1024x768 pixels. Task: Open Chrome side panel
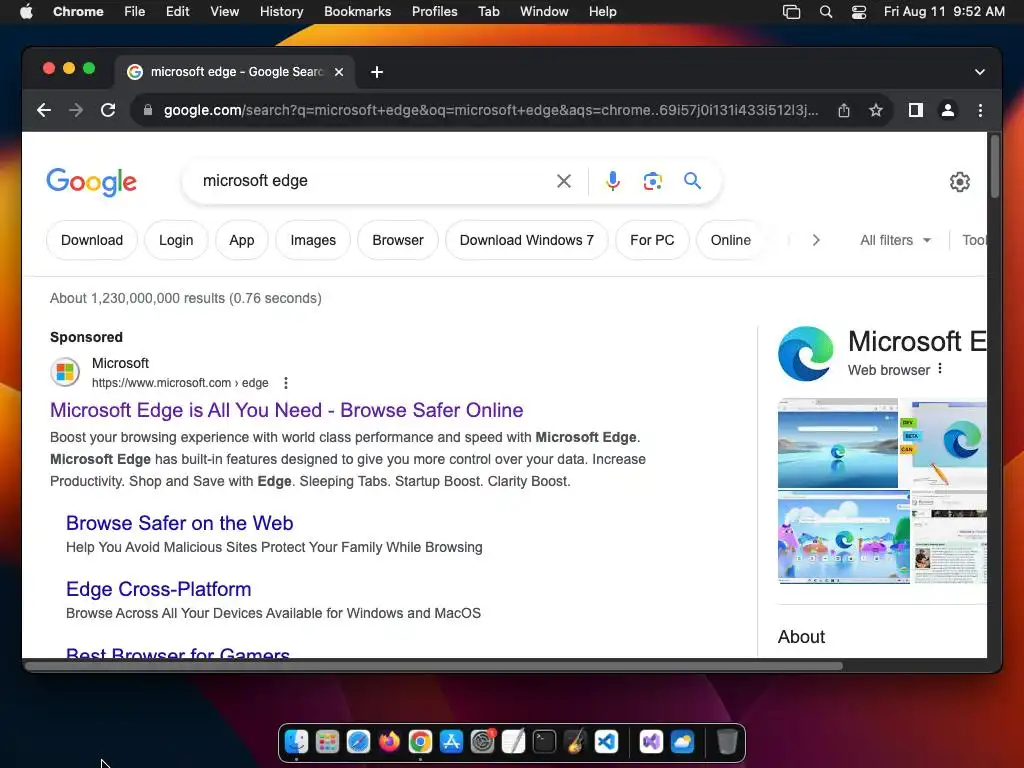(916, 110)
